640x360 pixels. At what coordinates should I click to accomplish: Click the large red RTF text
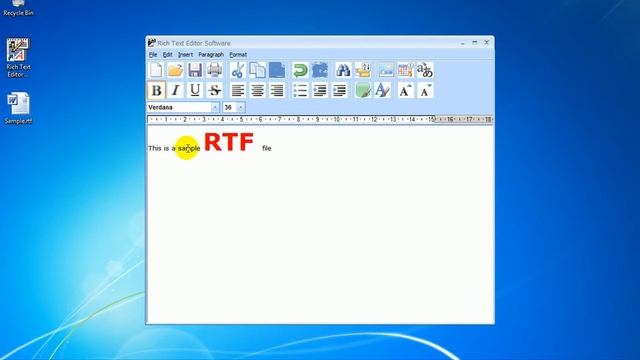pos(229,142)
